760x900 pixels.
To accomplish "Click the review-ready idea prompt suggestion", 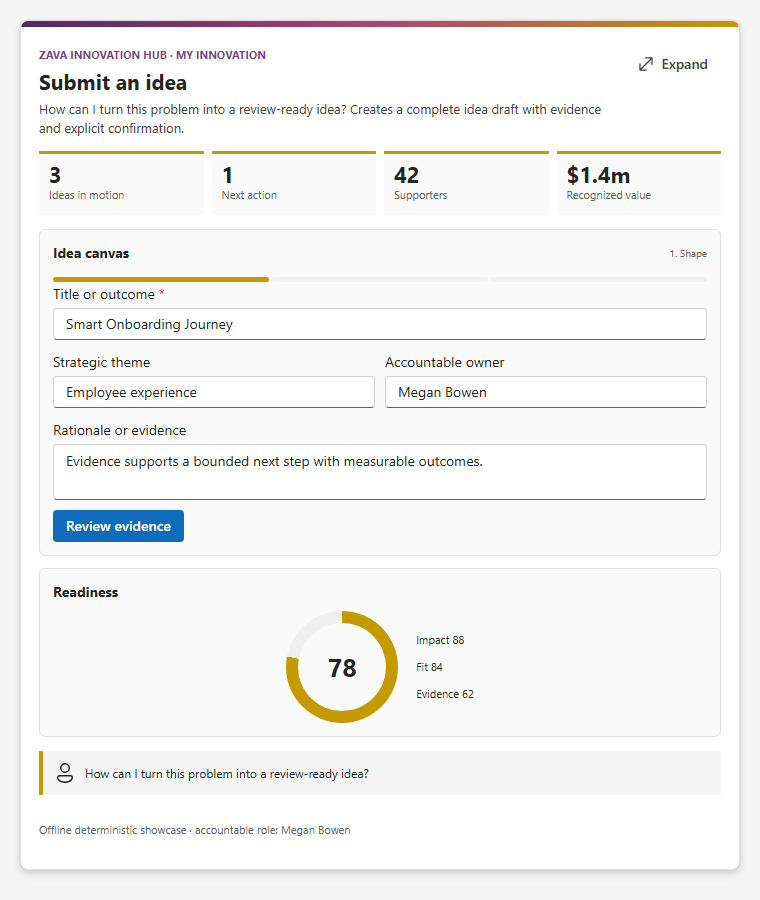I will [x=379, y=773].
